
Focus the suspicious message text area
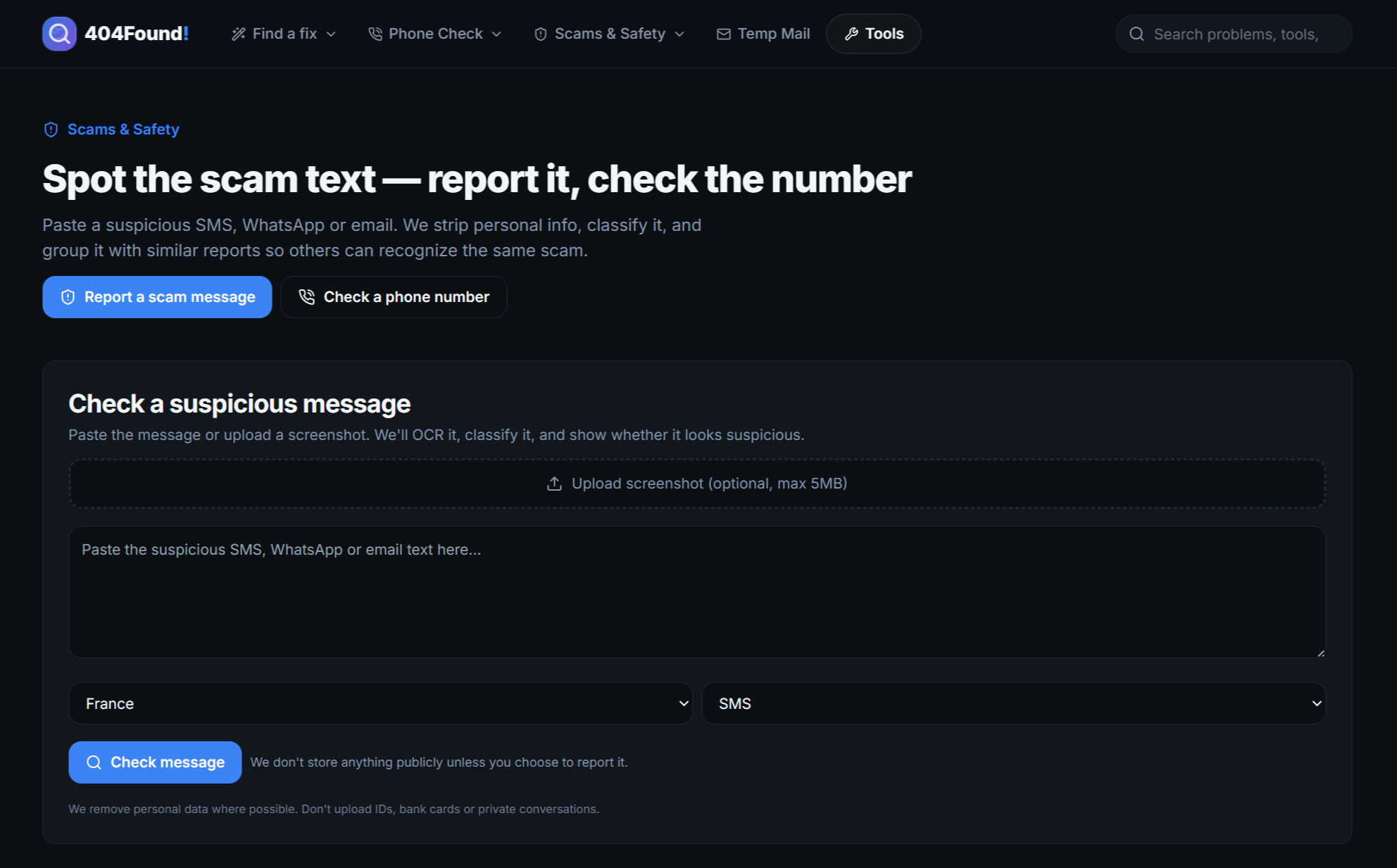tap(697, 592)
